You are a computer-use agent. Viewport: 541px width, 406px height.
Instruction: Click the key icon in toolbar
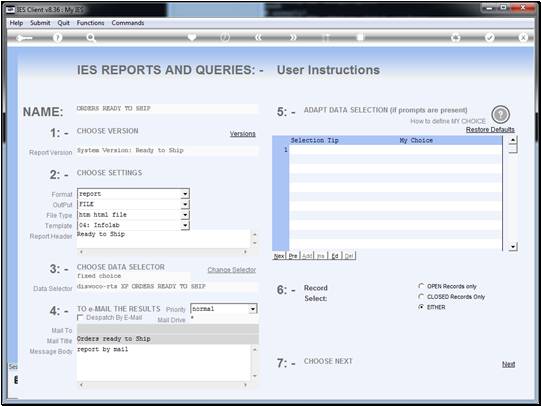click(x=24, y=38)
